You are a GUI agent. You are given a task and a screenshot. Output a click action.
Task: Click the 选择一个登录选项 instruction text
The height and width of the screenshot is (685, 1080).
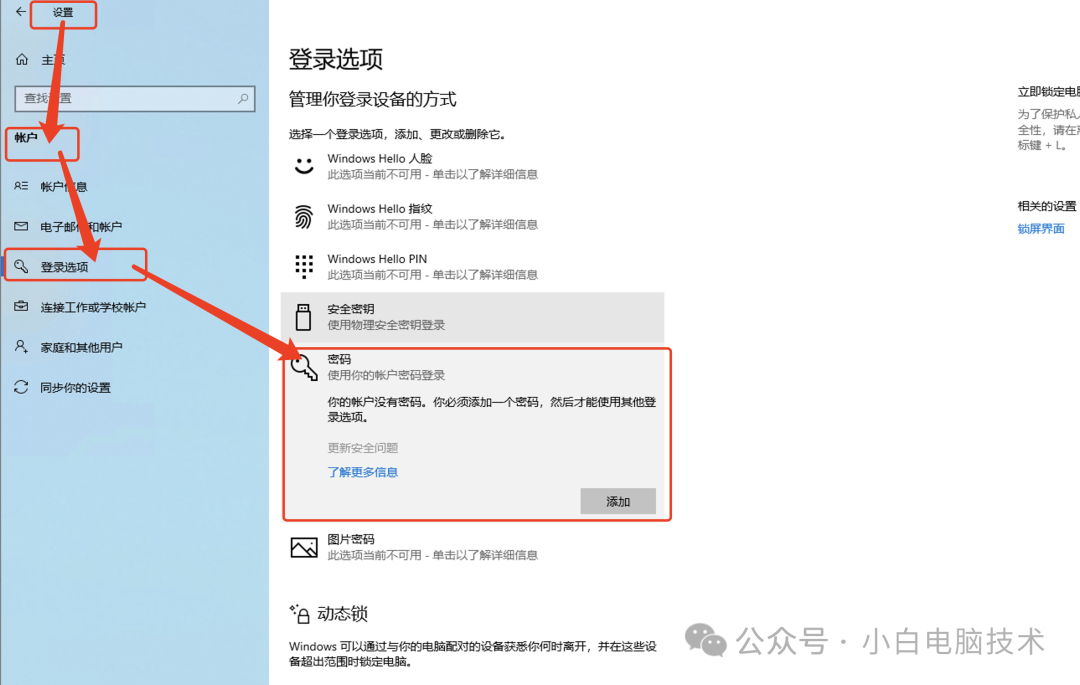point(397,134)
